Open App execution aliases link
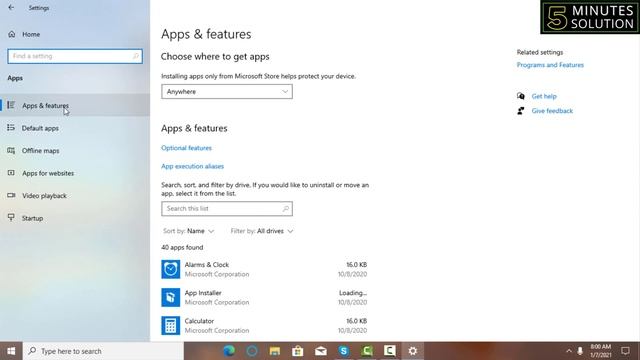Screen dimensions: 640x360 [192, 166]
